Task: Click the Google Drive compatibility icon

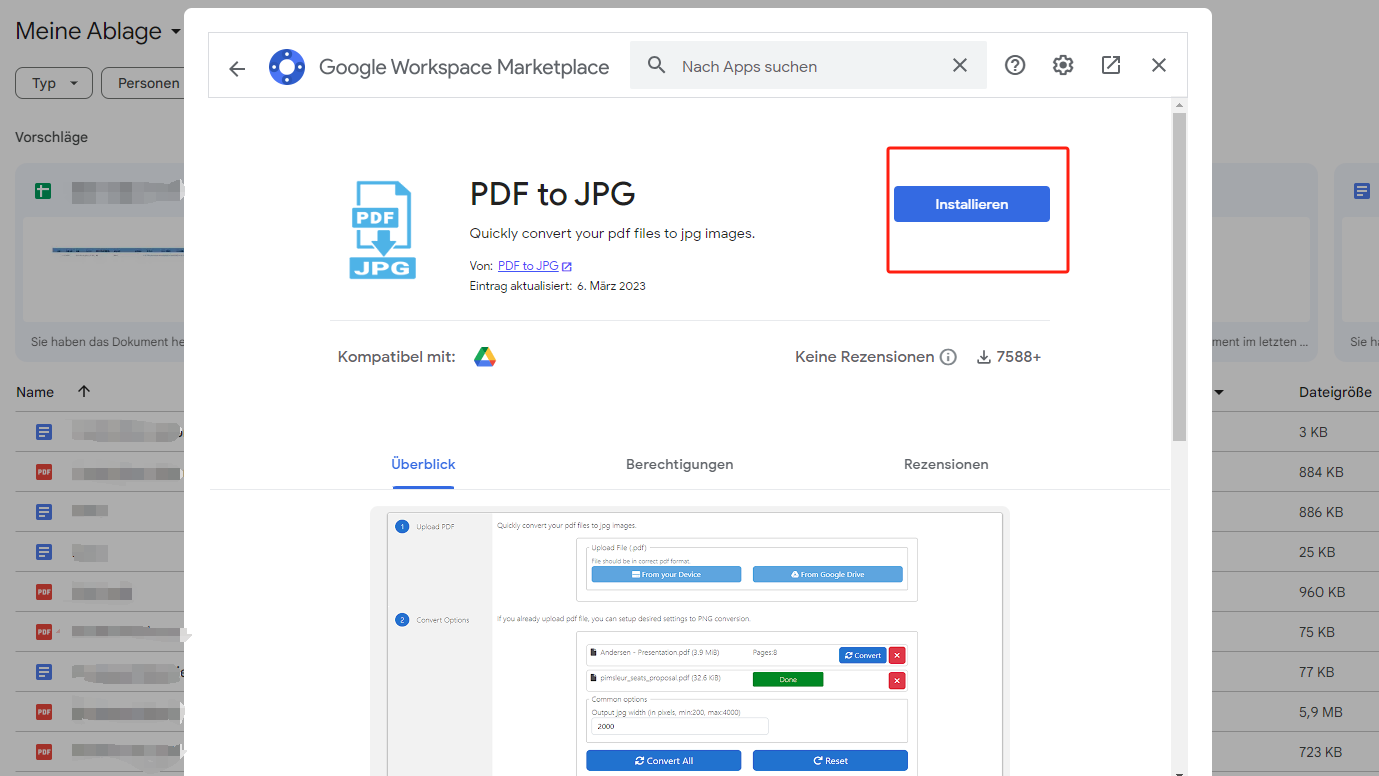Action: point(485,357)
